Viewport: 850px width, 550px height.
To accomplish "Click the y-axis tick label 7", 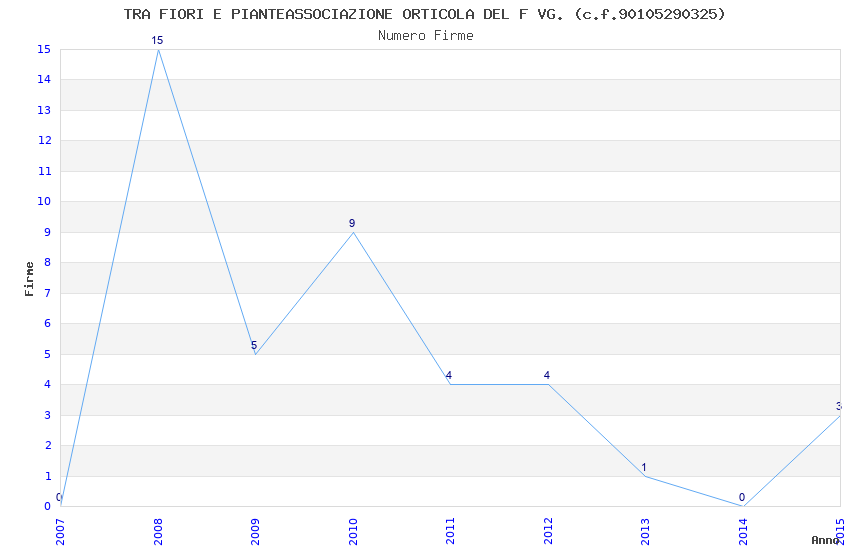I will (48, 293).
